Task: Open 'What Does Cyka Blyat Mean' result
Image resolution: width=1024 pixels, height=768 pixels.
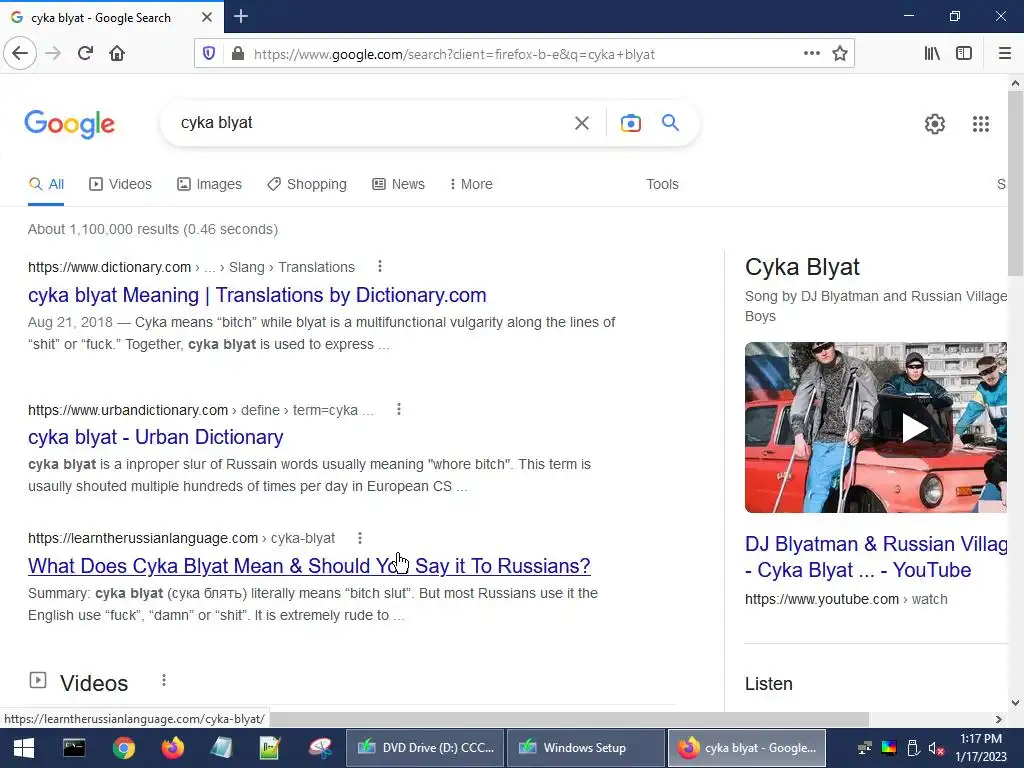Action: tap(309, 566)
